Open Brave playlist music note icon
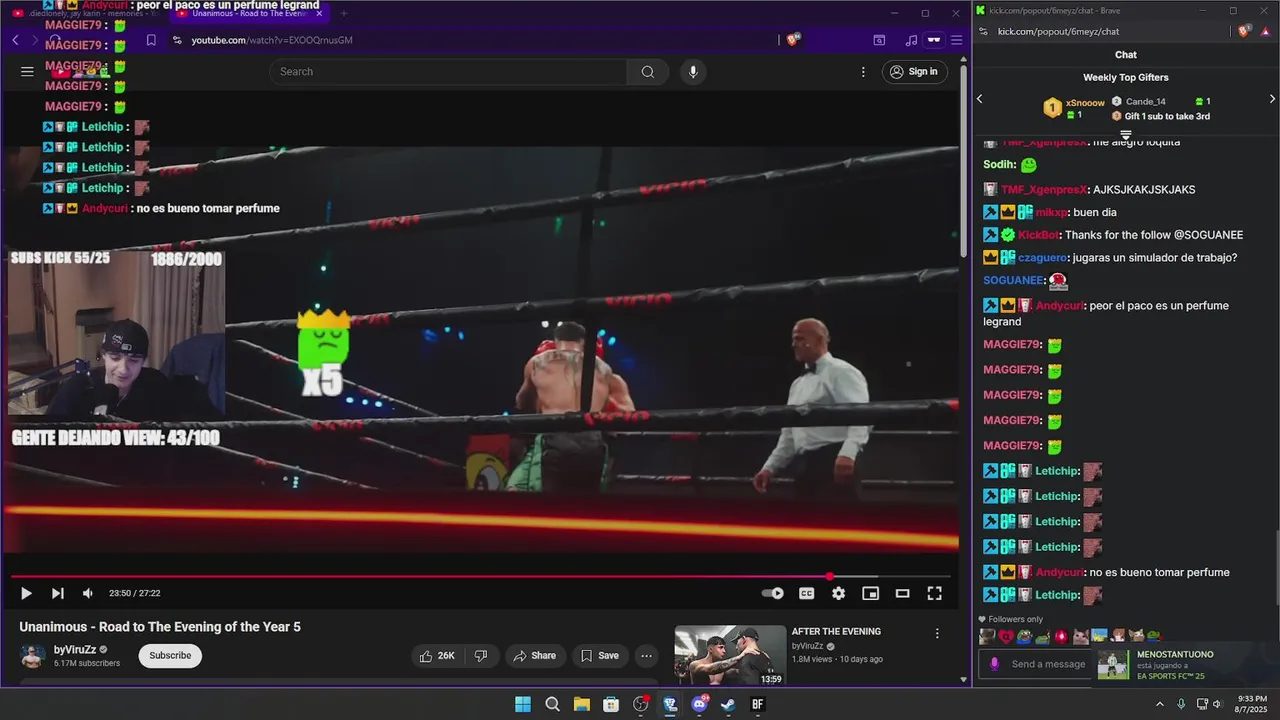This screenshot has height=720, width=1280. (910, 40)
